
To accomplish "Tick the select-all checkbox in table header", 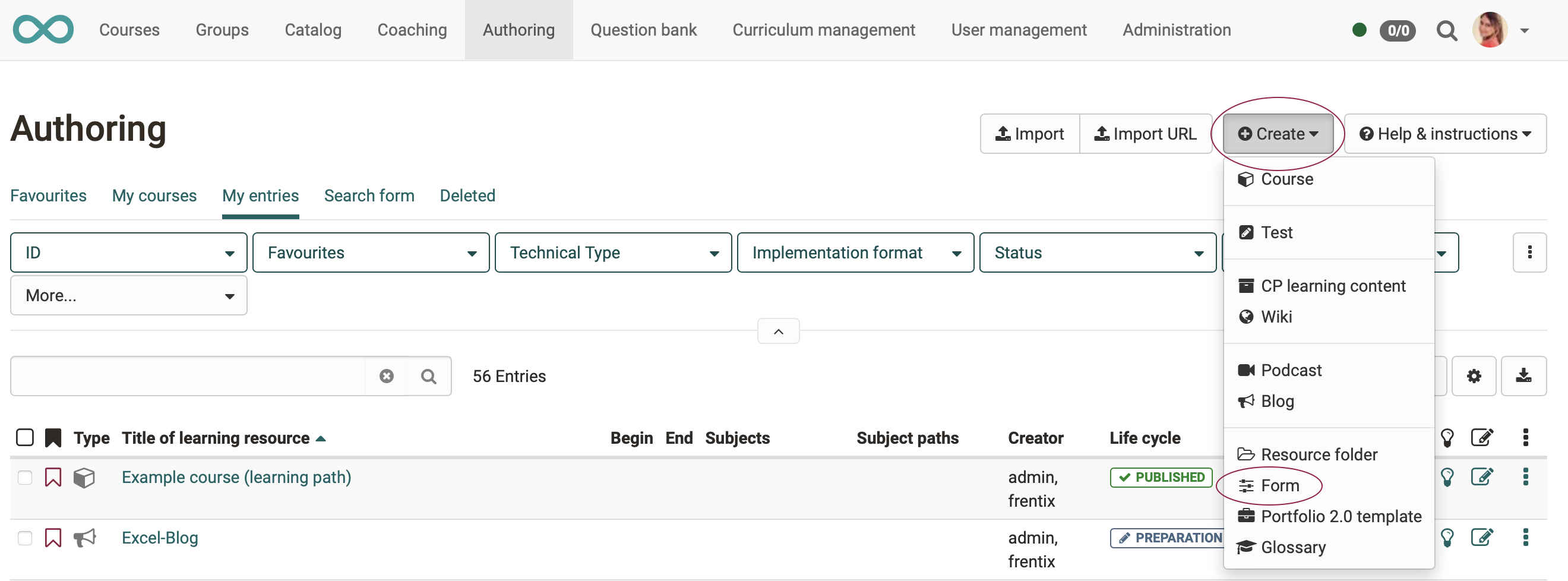I will 24,437.
